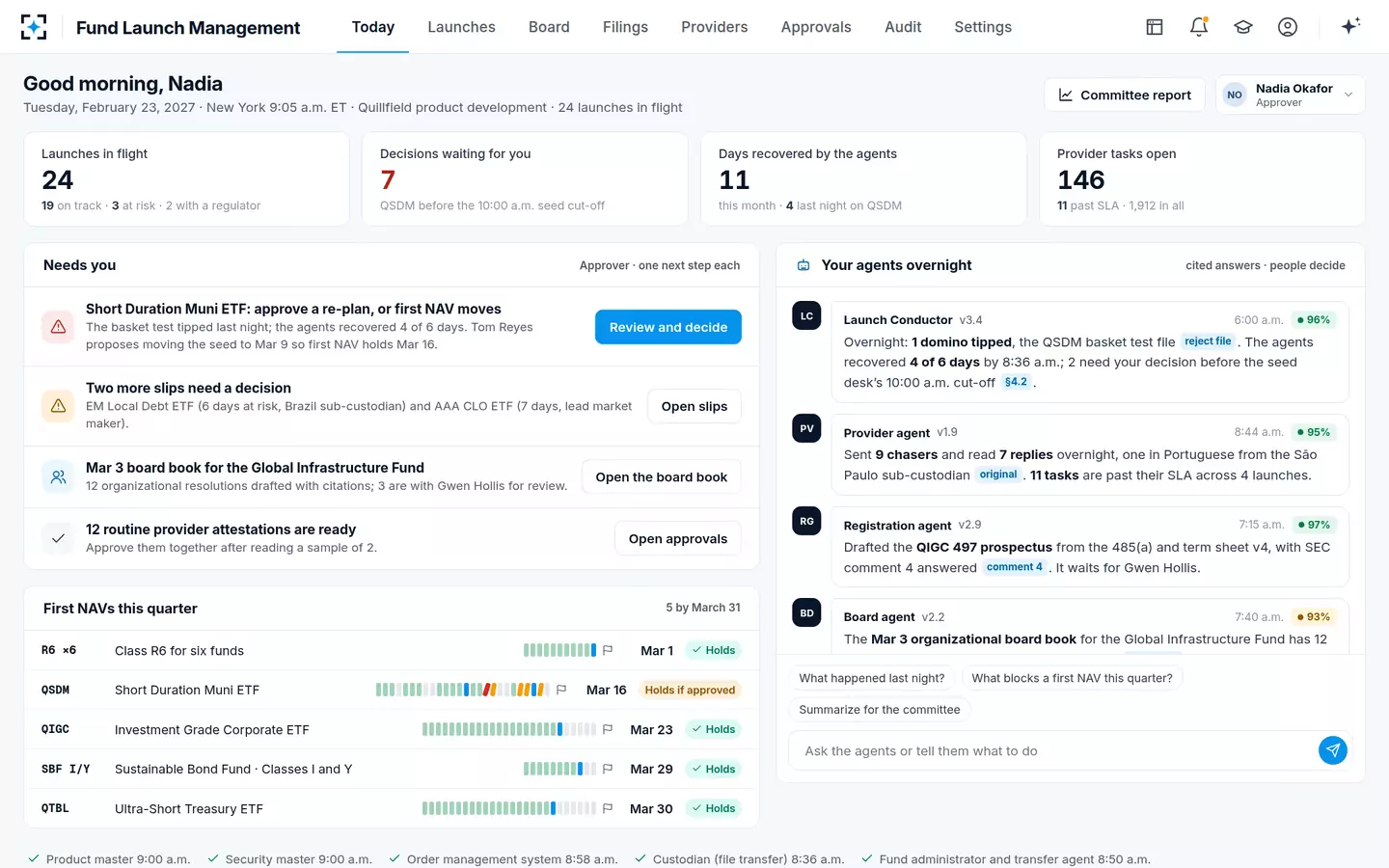Viewport: 1389px width, 868px height.
Task: Click the people icon beside Mar 3 board book
Action: coord(58,476)
